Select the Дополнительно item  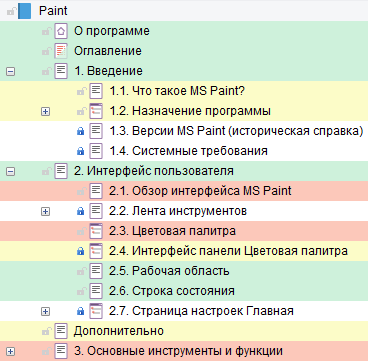(x=119, y=331)
